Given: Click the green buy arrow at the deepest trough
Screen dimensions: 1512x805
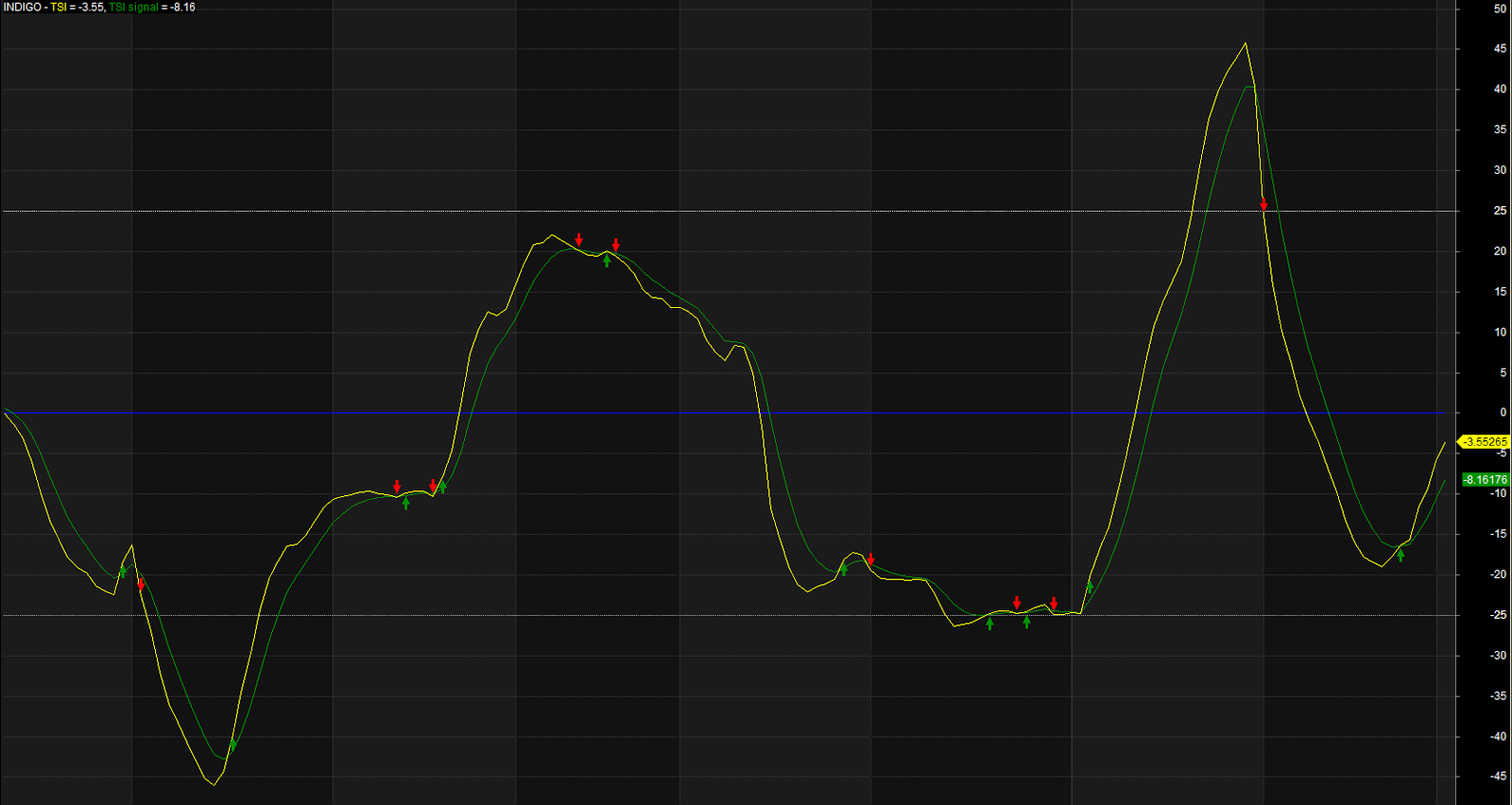Looking at the screenshot, I should coord(232,745).
